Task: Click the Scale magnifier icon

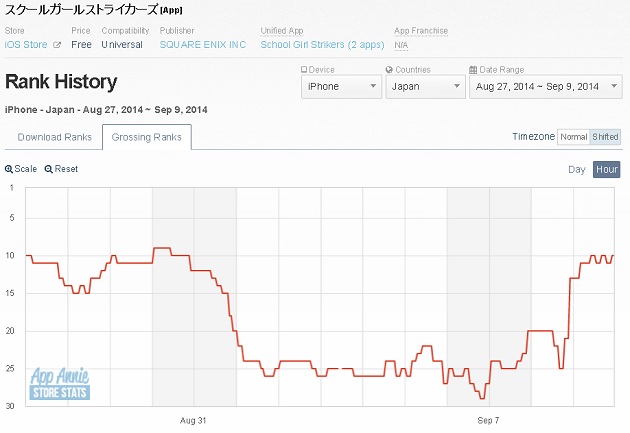Action: tap(9, 169)
